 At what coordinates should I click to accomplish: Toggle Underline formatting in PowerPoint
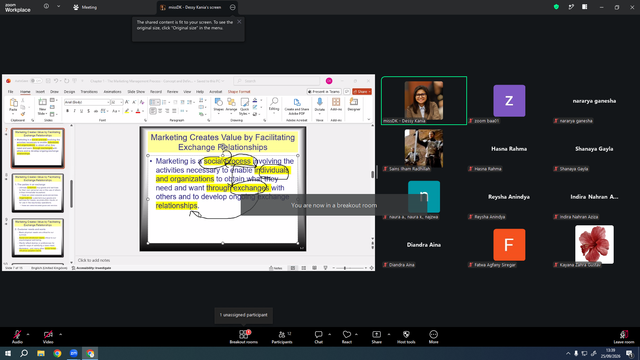click(82, 111)
